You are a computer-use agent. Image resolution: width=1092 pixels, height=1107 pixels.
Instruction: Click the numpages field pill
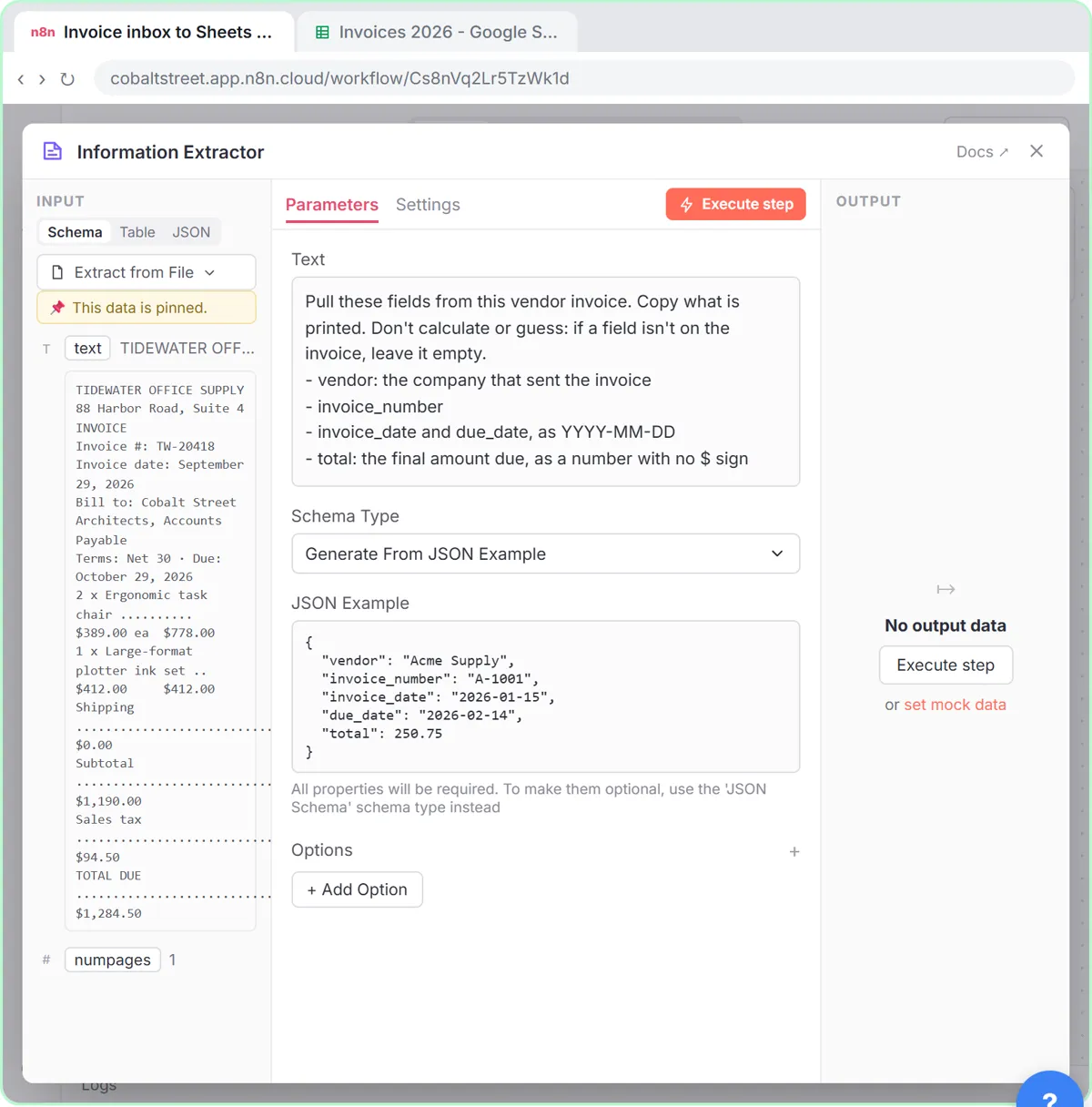113,960
